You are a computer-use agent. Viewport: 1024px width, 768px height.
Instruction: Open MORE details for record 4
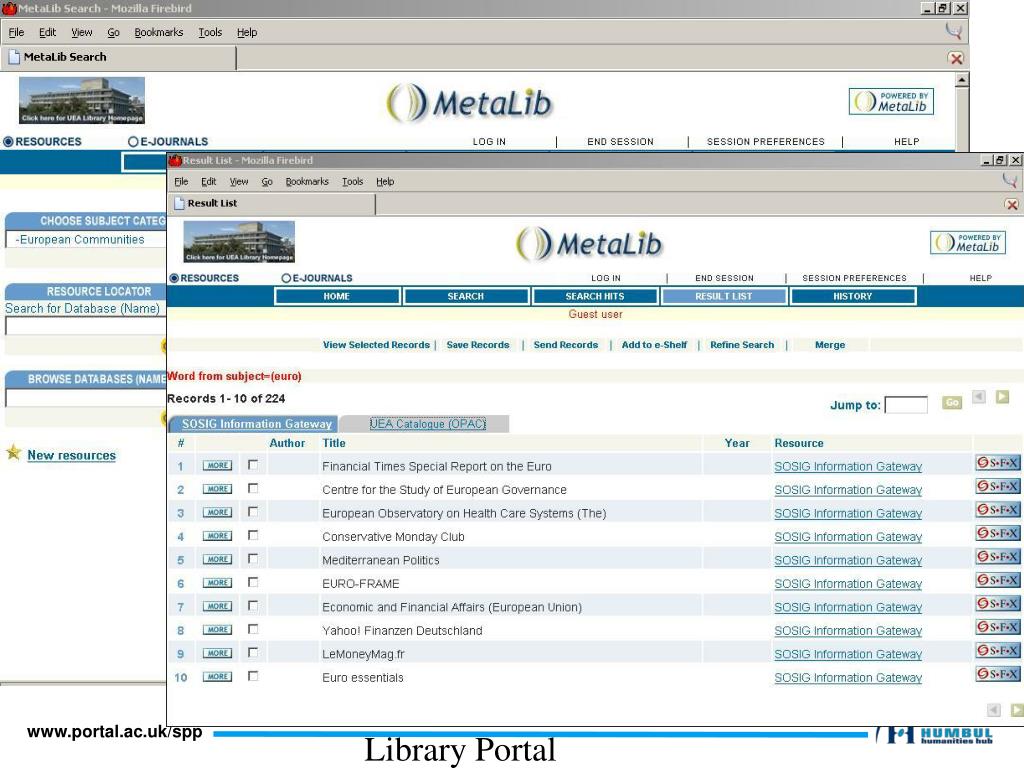(217, 536)
